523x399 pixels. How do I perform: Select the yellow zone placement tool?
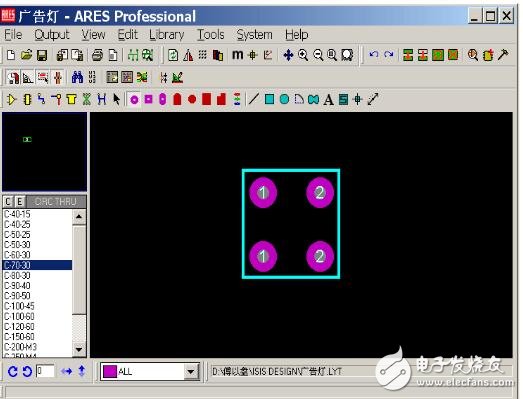tap(71, 99)
